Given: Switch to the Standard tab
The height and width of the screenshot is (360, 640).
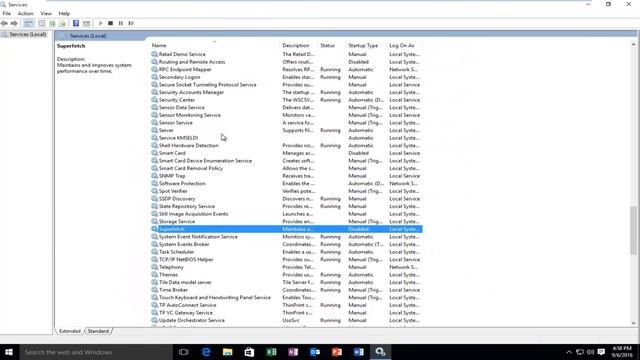Looking at the screenshot, I should 98,331.
